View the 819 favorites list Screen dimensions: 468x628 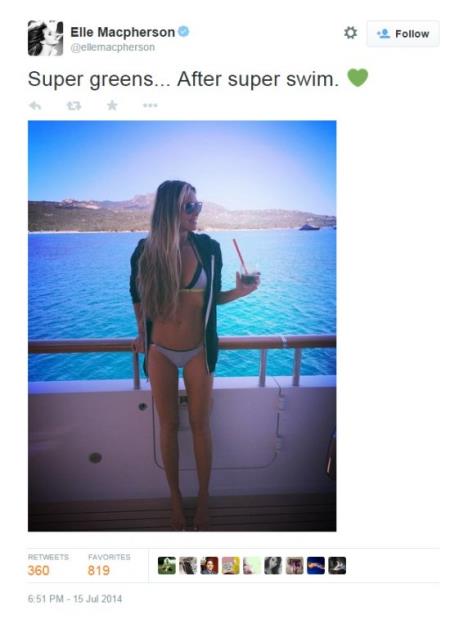109,565
